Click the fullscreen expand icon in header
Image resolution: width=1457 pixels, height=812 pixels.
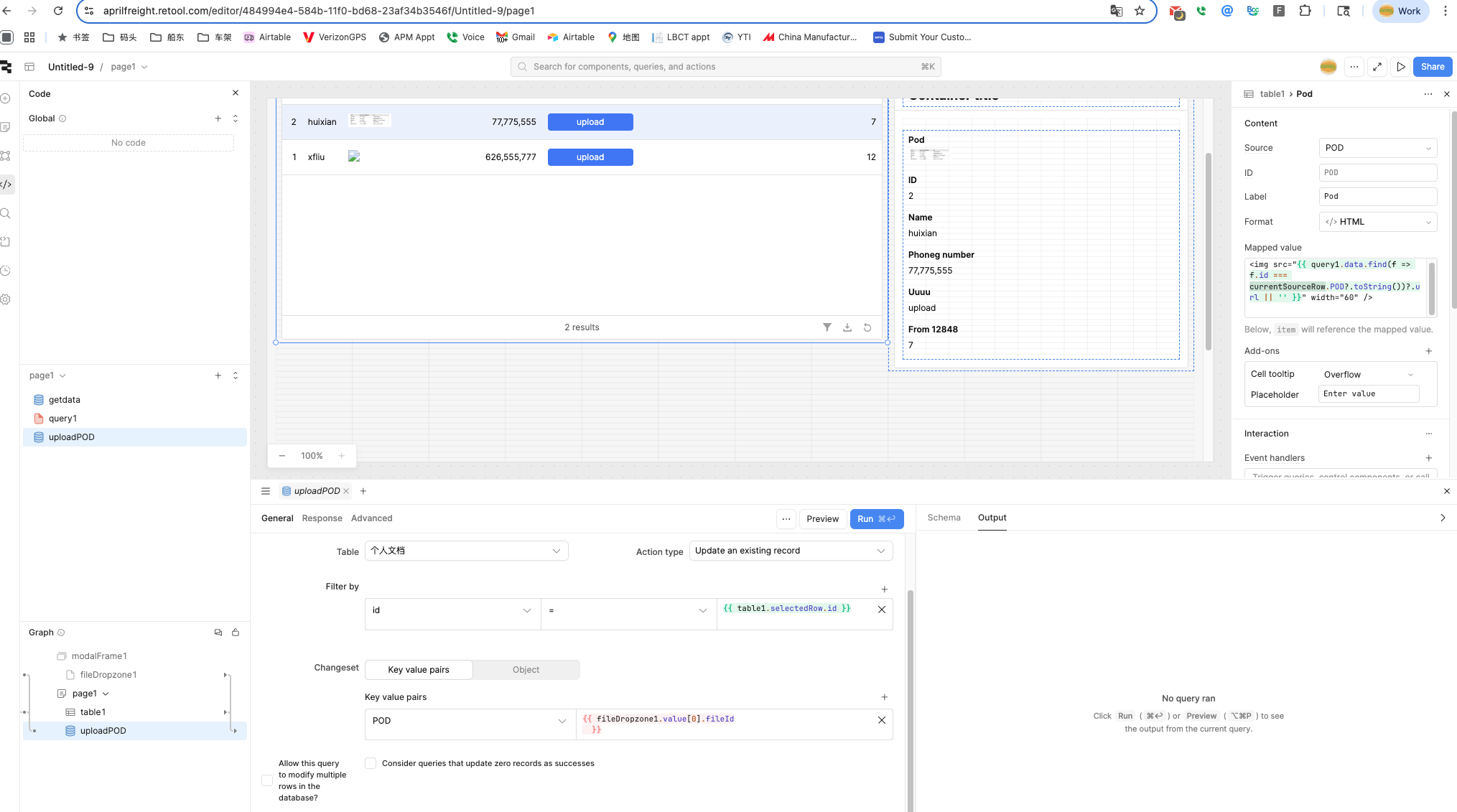(1377, 67)
